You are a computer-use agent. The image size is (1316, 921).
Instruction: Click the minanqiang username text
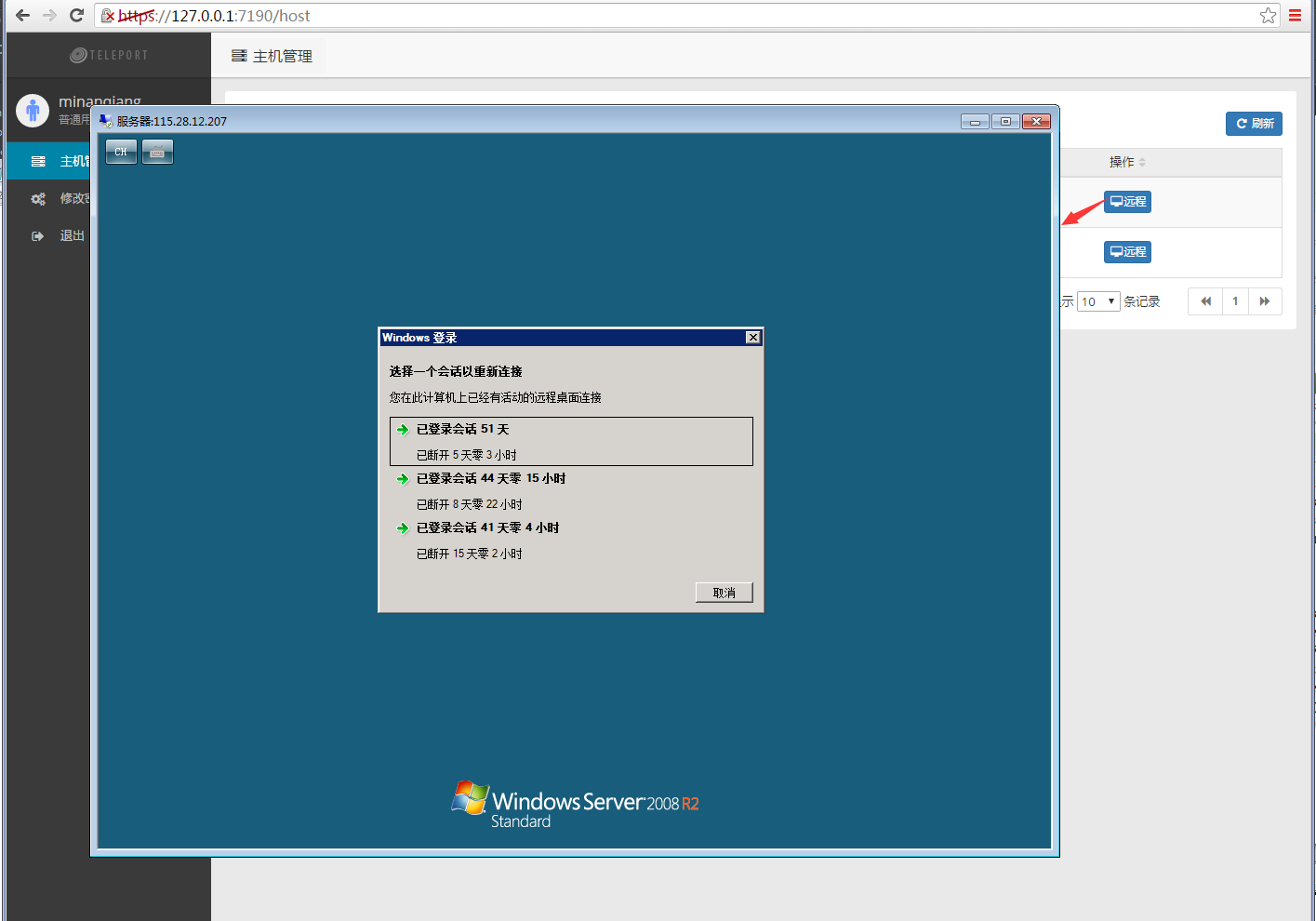pos(100,100)
